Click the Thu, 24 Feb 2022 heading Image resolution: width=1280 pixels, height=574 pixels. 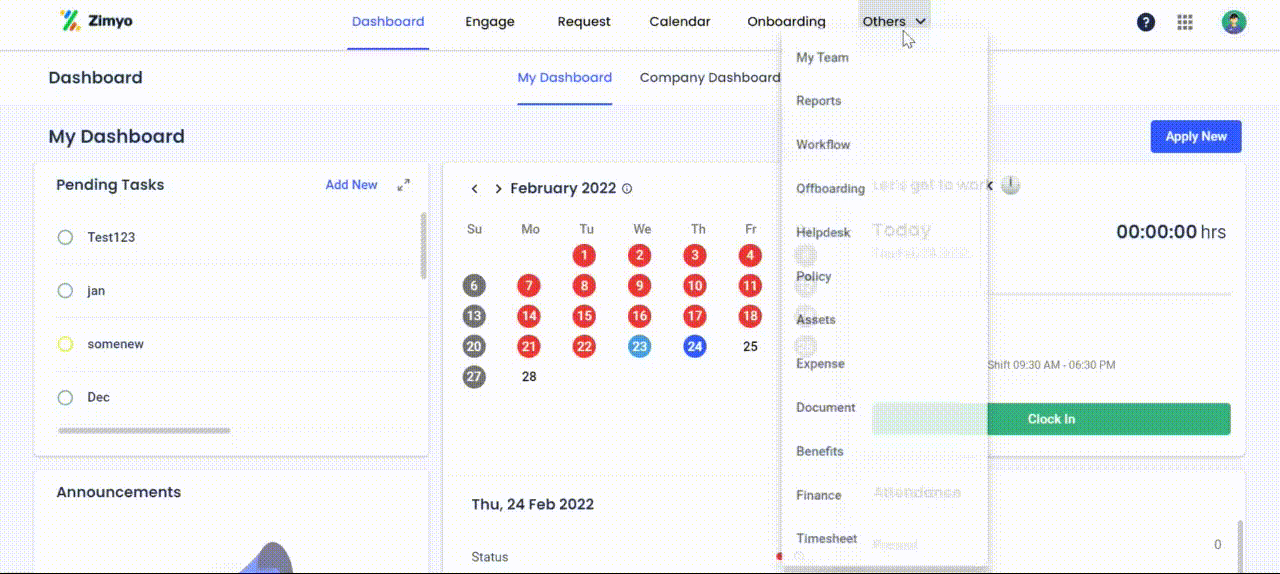533,504
